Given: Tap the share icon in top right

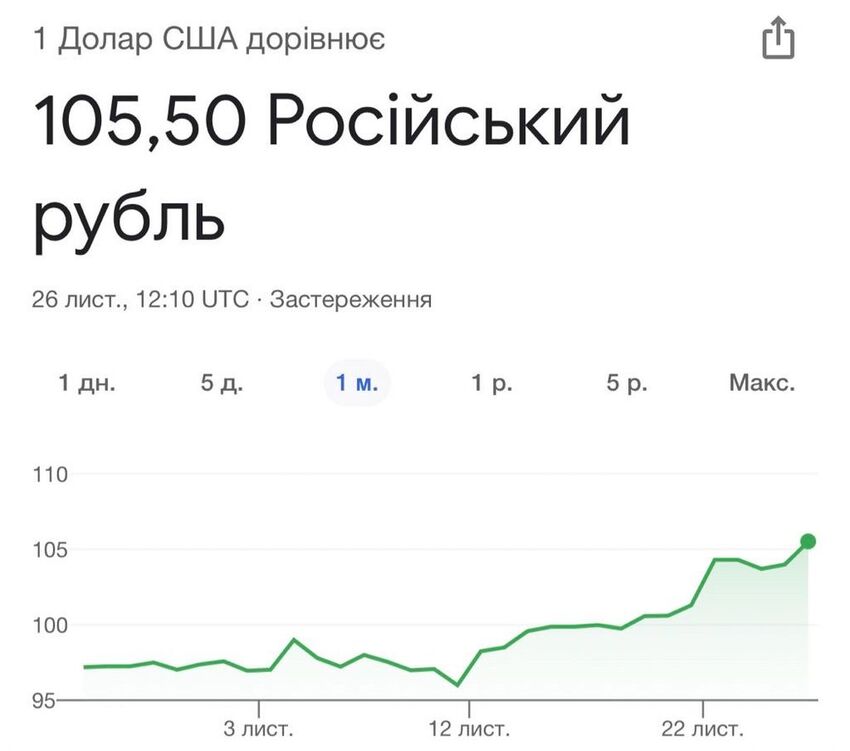Looking at the screenshot, I should pos(778,38).
